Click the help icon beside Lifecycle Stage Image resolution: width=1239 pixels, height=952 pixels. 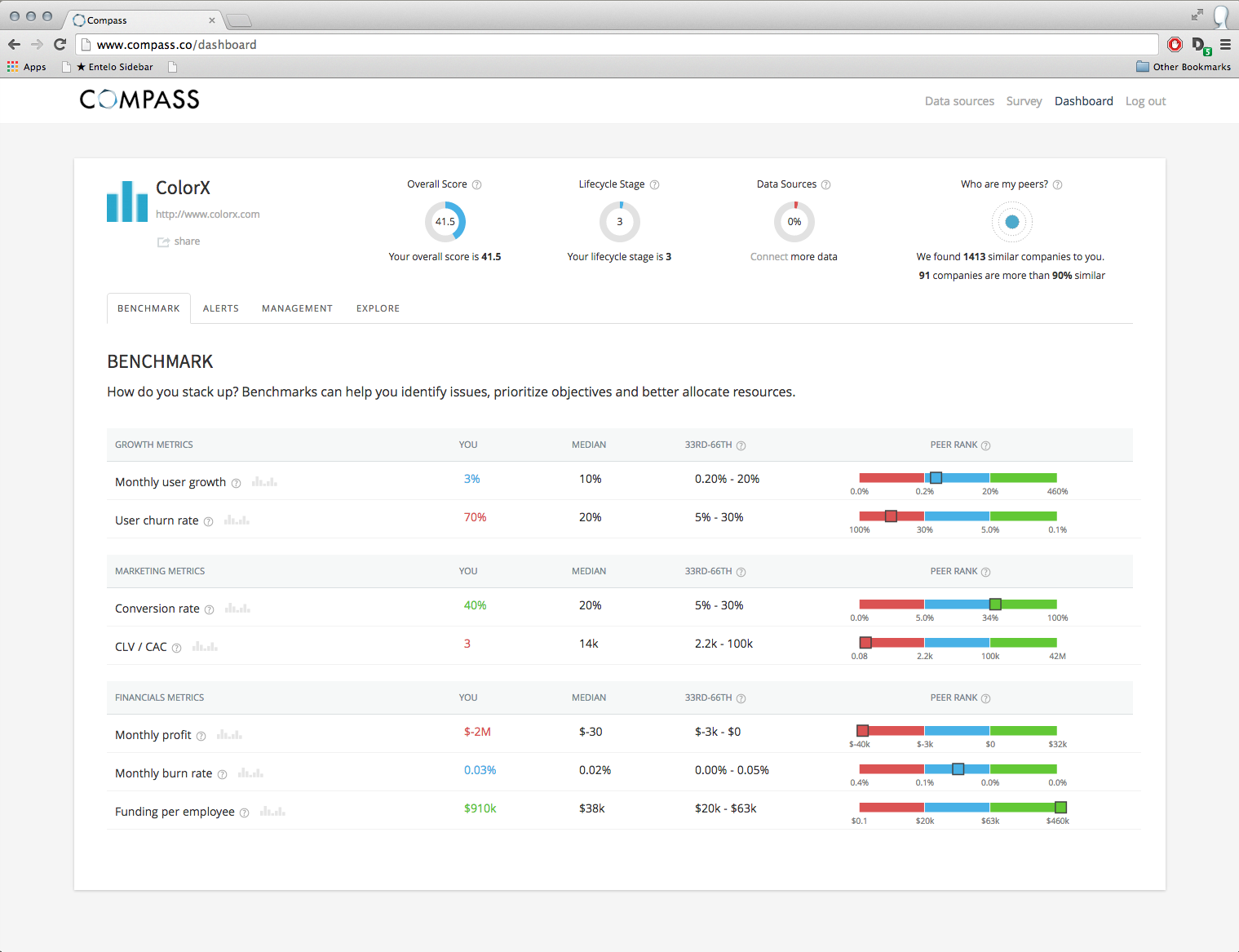(655, 185)
